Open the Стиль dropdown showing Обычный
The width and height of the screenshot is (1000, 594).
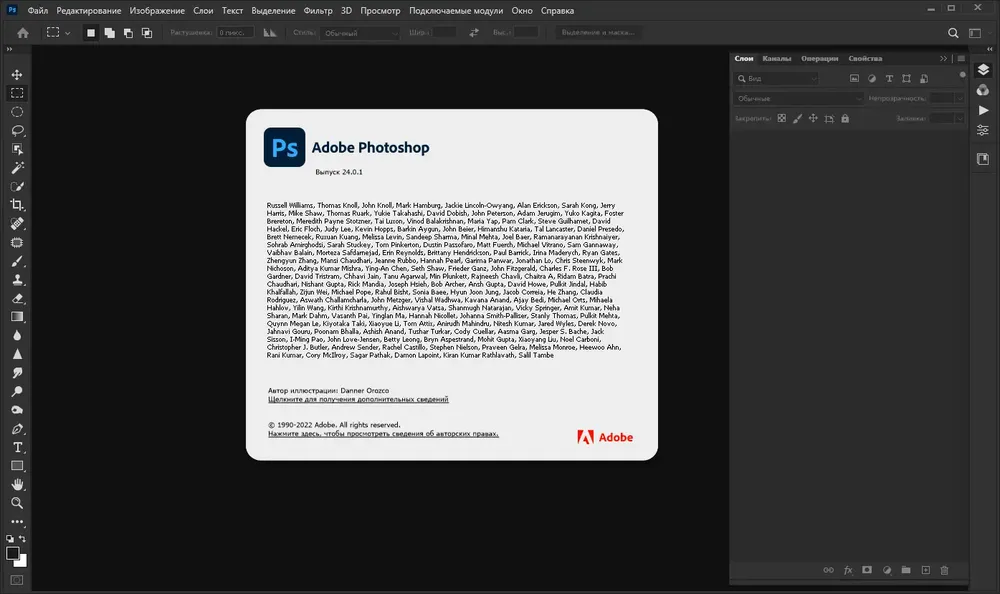[360, 33]
